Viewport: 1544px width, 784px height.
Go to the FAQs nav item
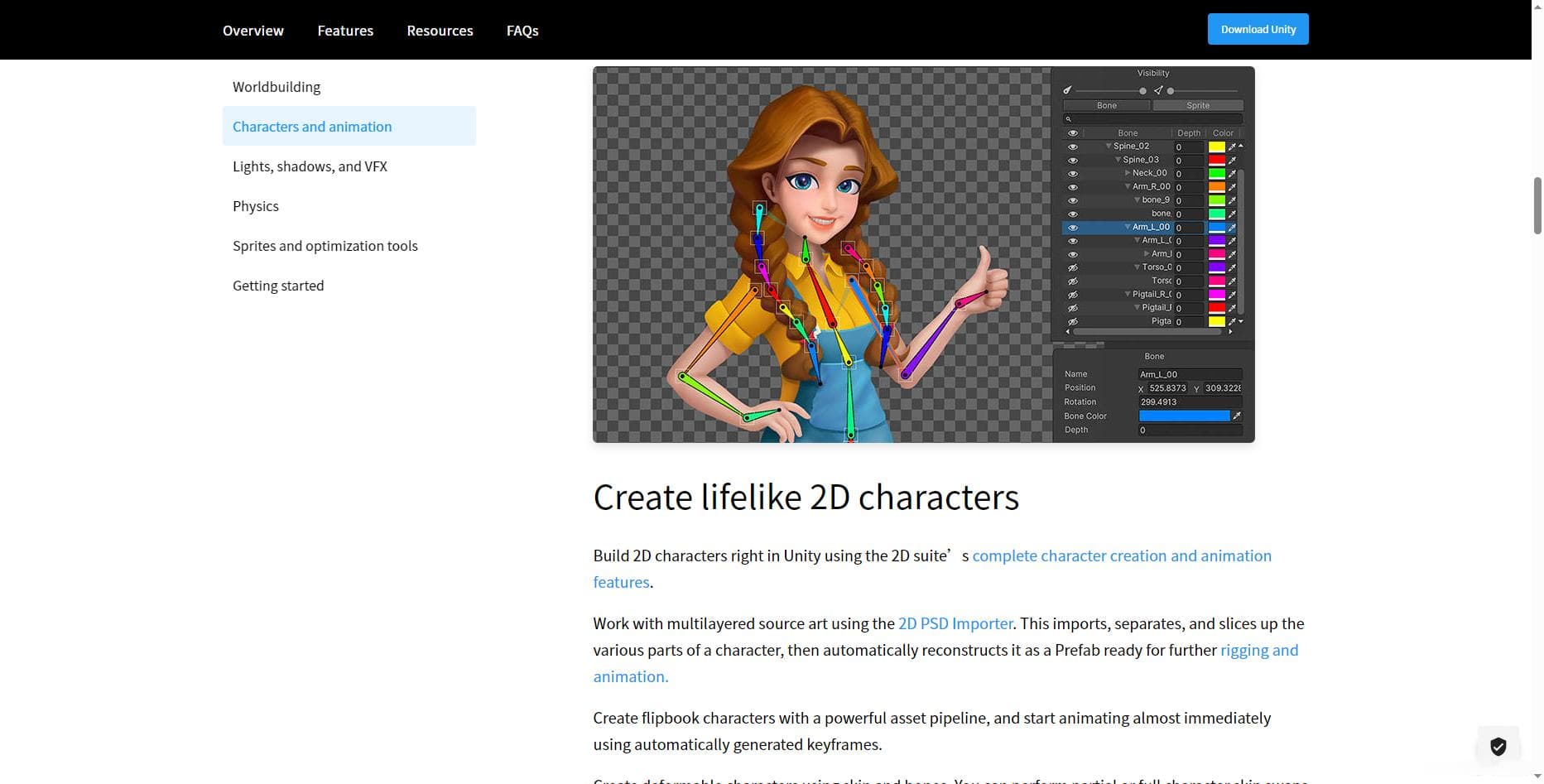pyautogui.click(x=522, y=31)
